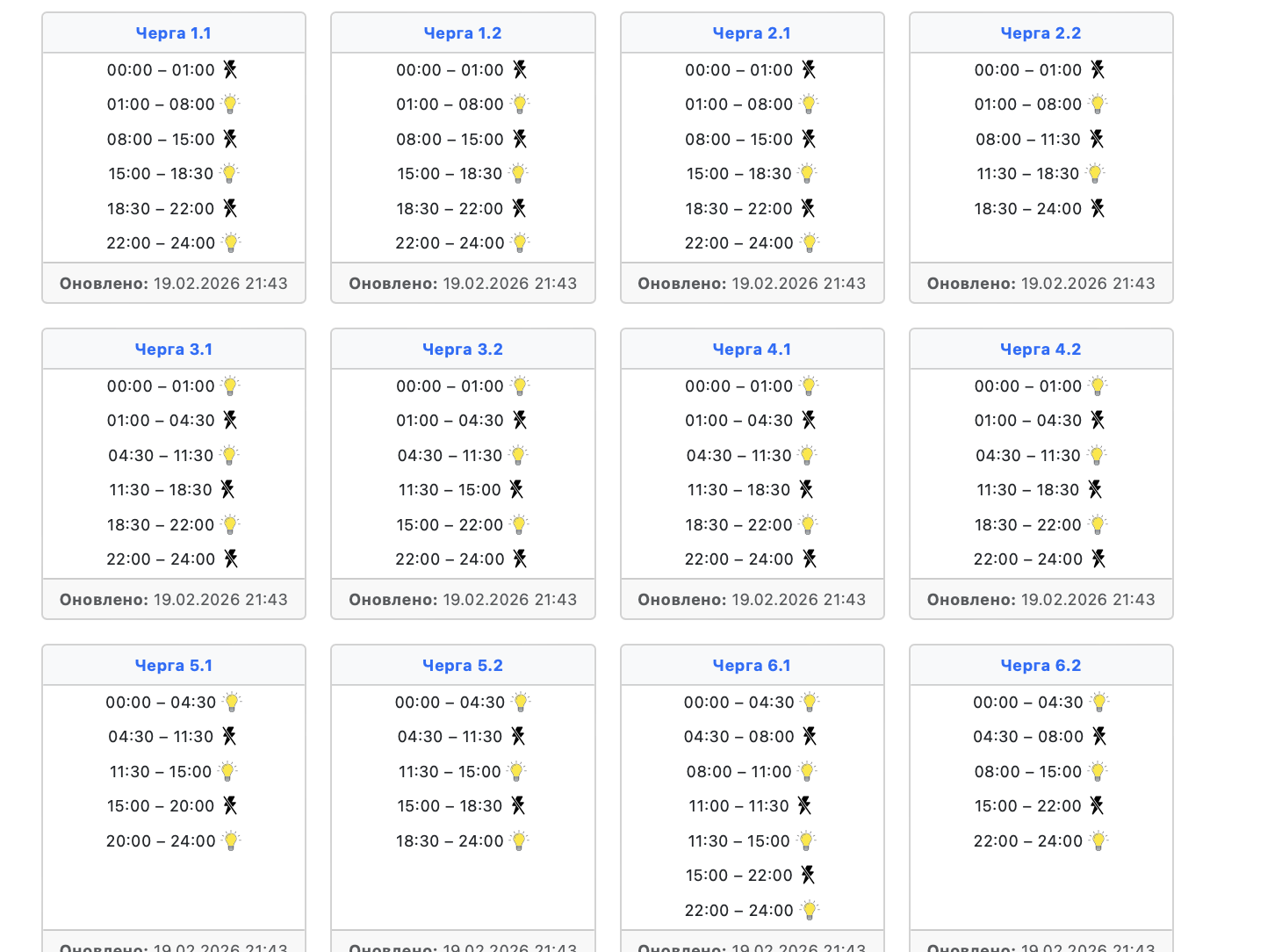
Task: Click lightbulb icon for 15:00–22:00 in Черга 3.2
Action: pos(519,525)
